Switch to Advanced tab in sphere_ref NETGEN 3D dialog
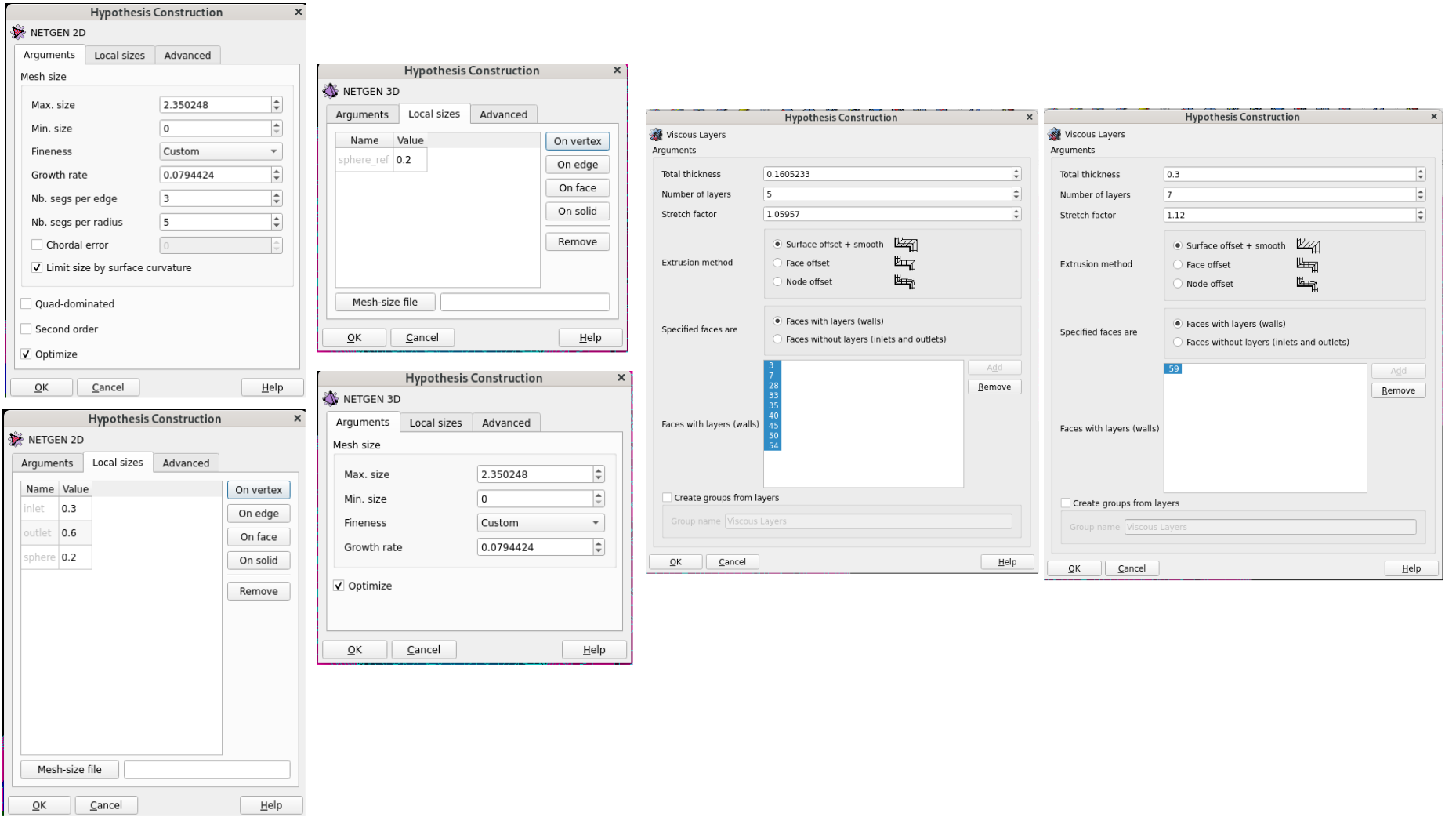The image size is (1456, 824). (503, 114)
